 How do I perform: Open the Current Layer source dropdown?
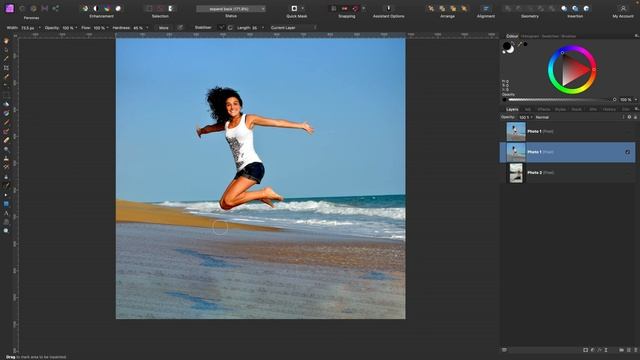(x=293, y=28)
